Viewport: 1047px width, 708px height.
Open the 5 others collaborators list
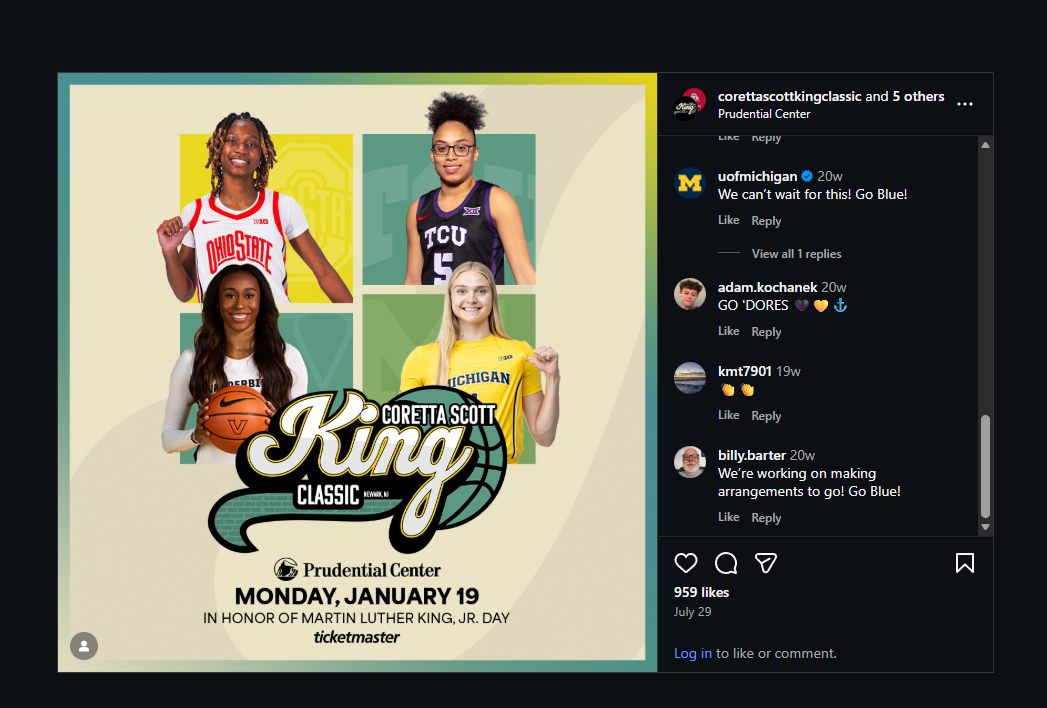[918, 96]
